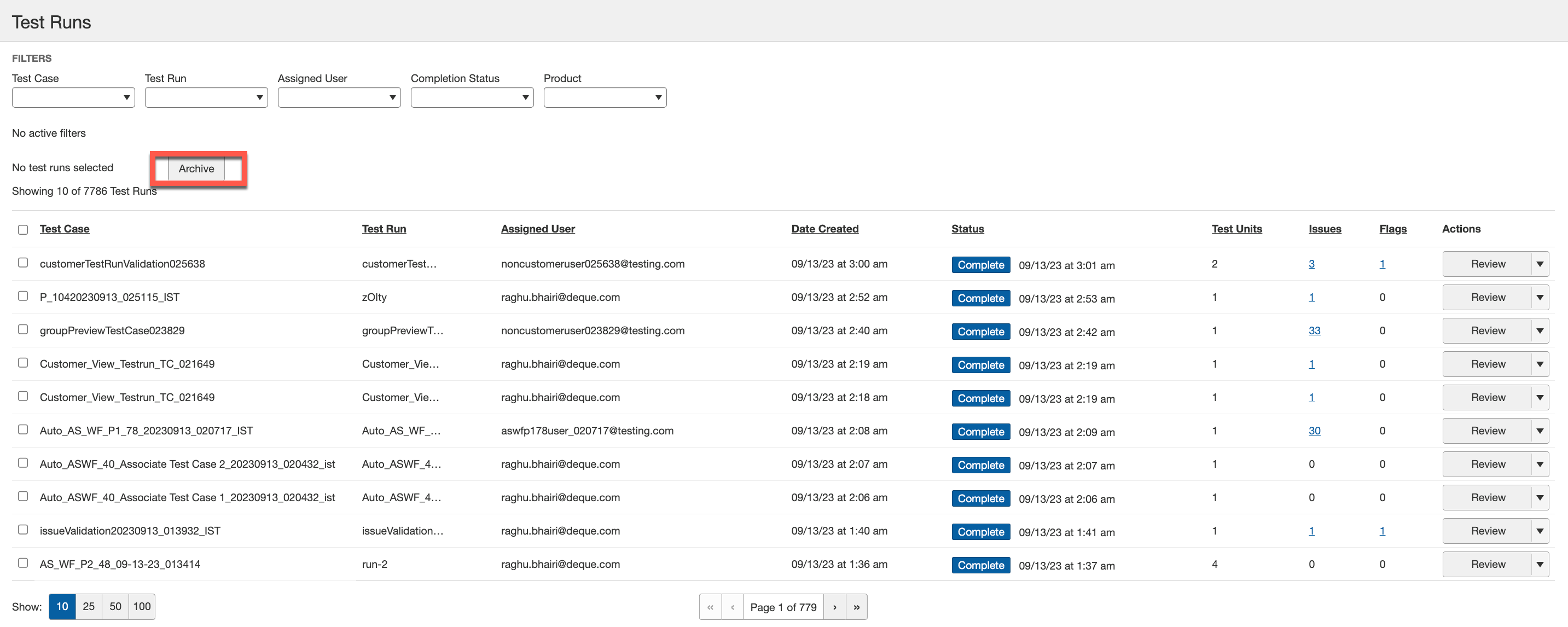Open the Assigned User filter dropdown
1568x627 pixels.
[339, 97]
